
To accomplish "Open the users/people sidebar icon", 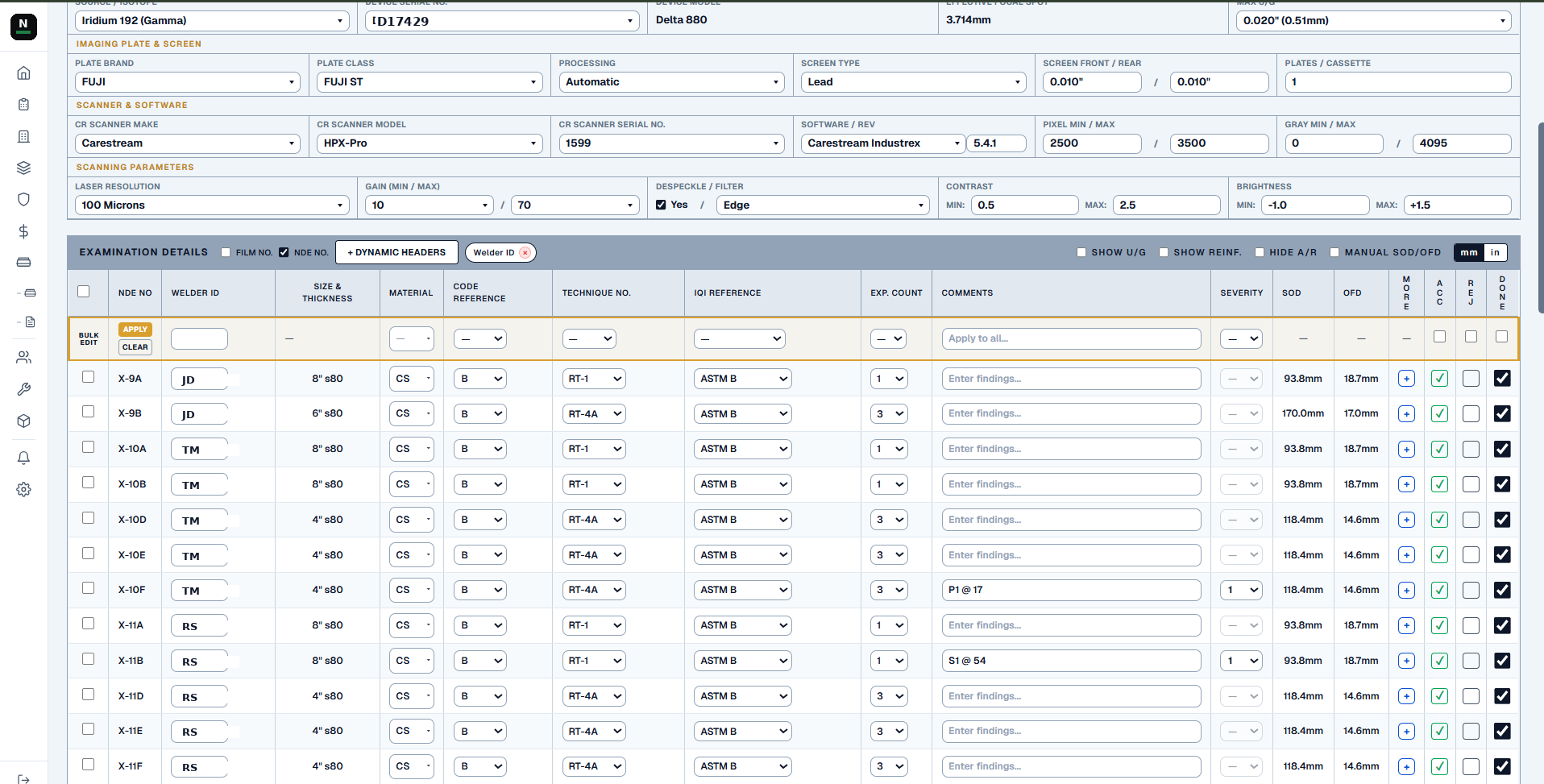I will coord(23,357).
